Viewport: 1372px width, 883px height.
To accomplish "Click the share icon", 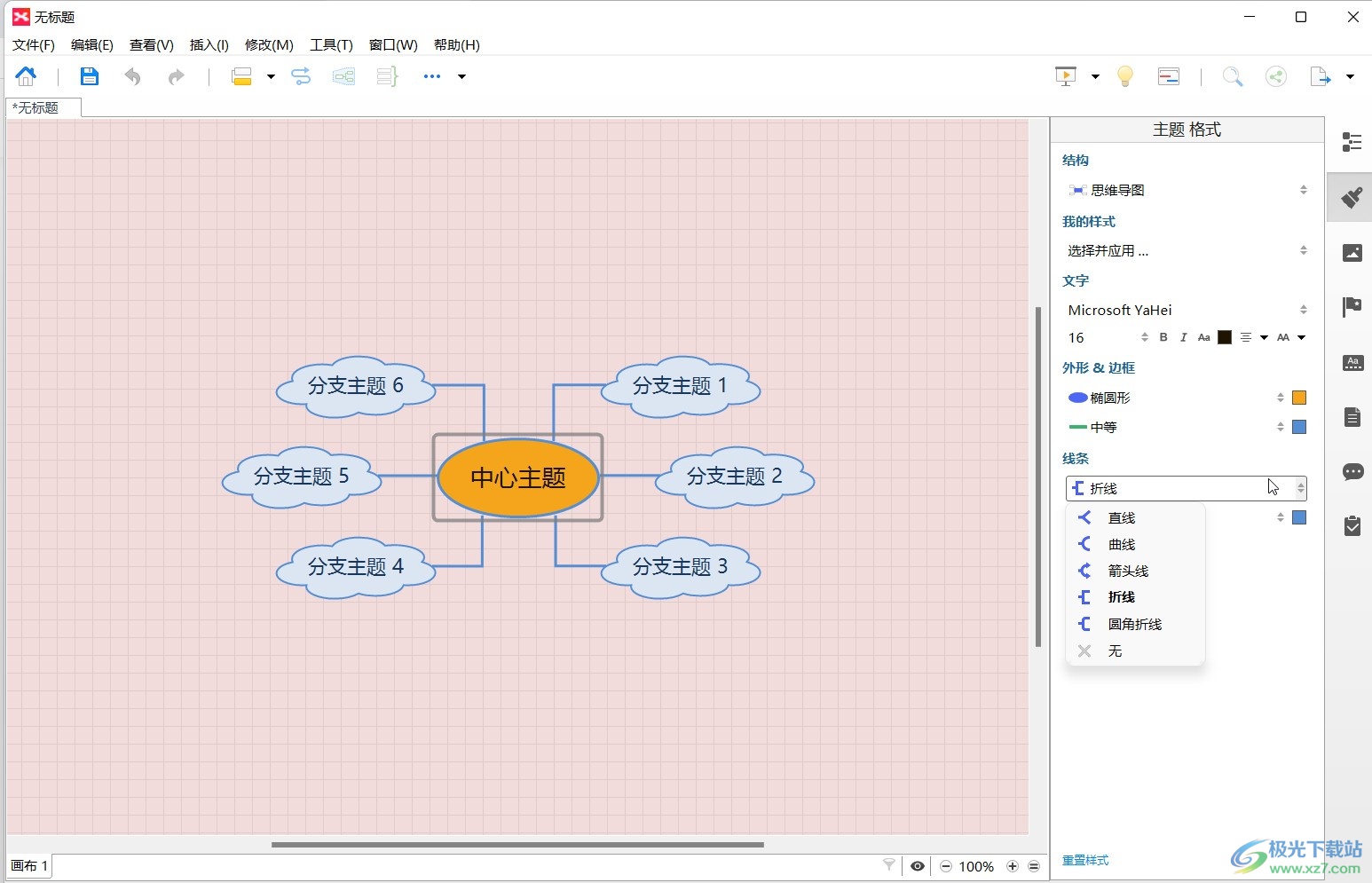I will 1276,76.
